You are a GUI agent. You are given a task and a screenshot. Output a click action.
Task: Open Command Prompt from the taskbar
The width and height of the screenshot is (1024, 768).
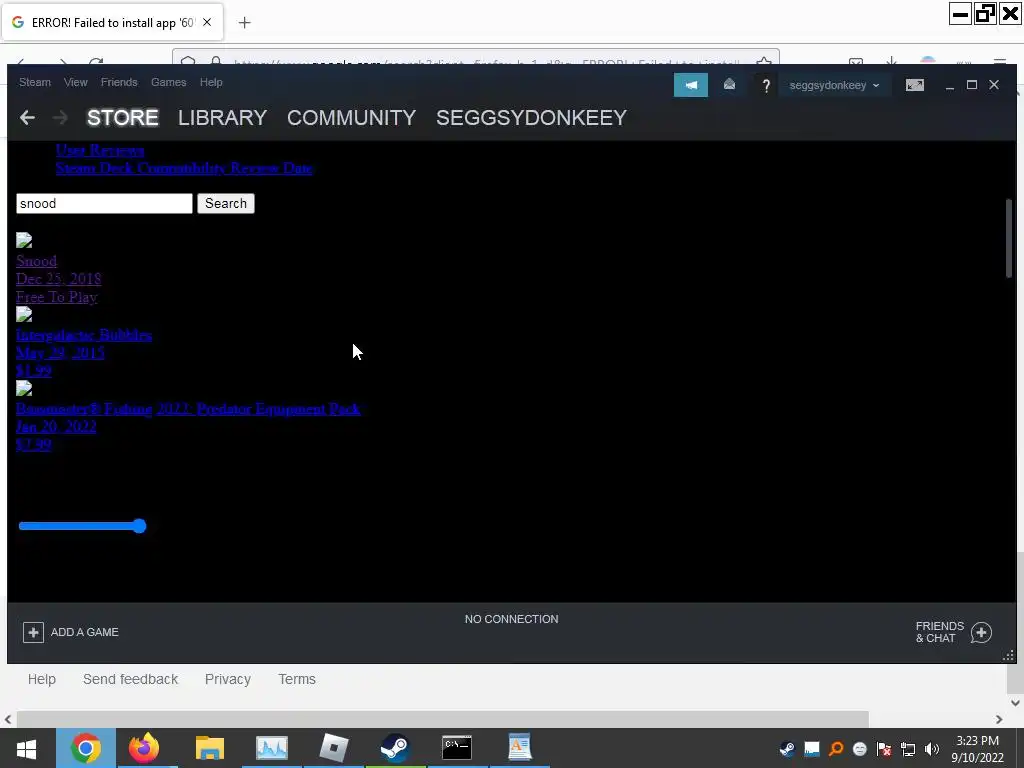tap(457, 748)
